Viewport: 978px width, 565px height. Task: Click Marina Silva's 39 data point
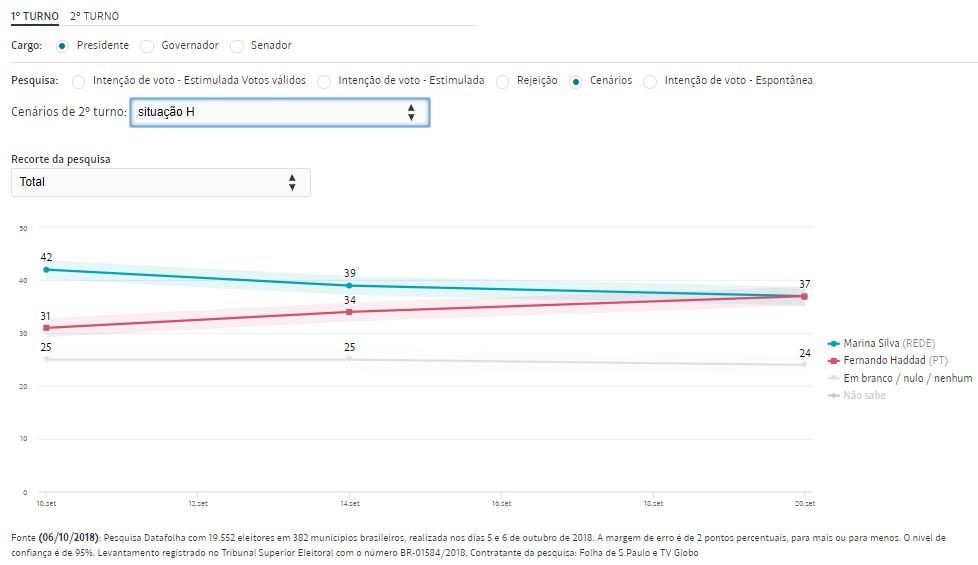349,286
